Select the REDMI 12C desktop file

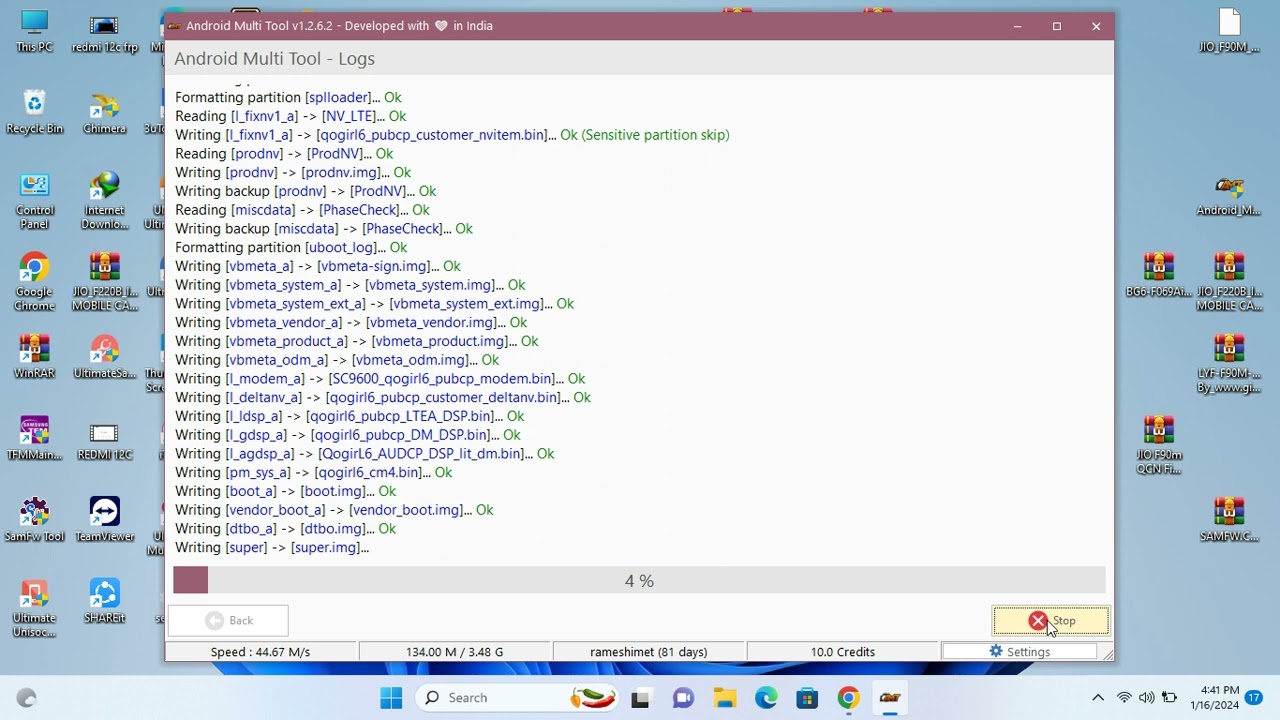point(104,438)
